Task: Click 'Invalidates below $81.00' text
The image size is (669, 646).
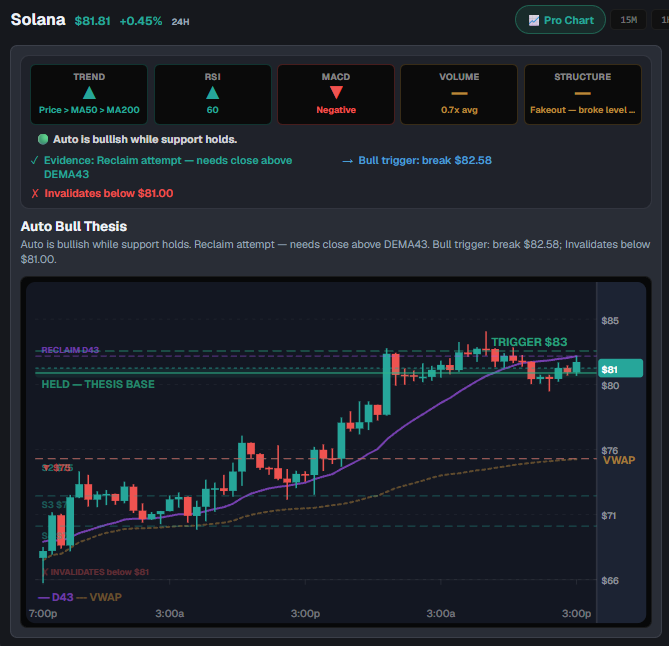Action: (109, 193)
